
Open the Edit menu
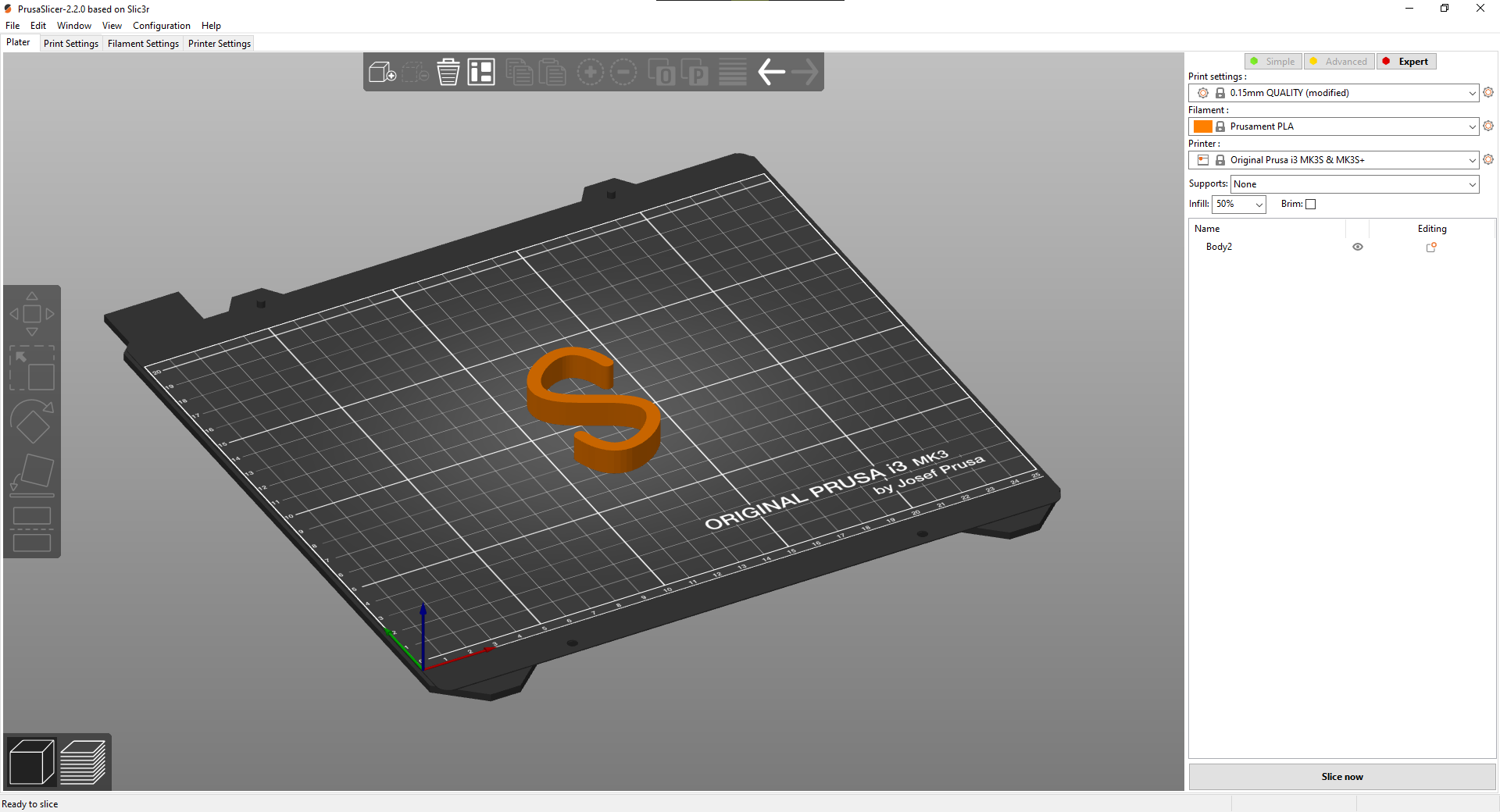coord(38,26)
